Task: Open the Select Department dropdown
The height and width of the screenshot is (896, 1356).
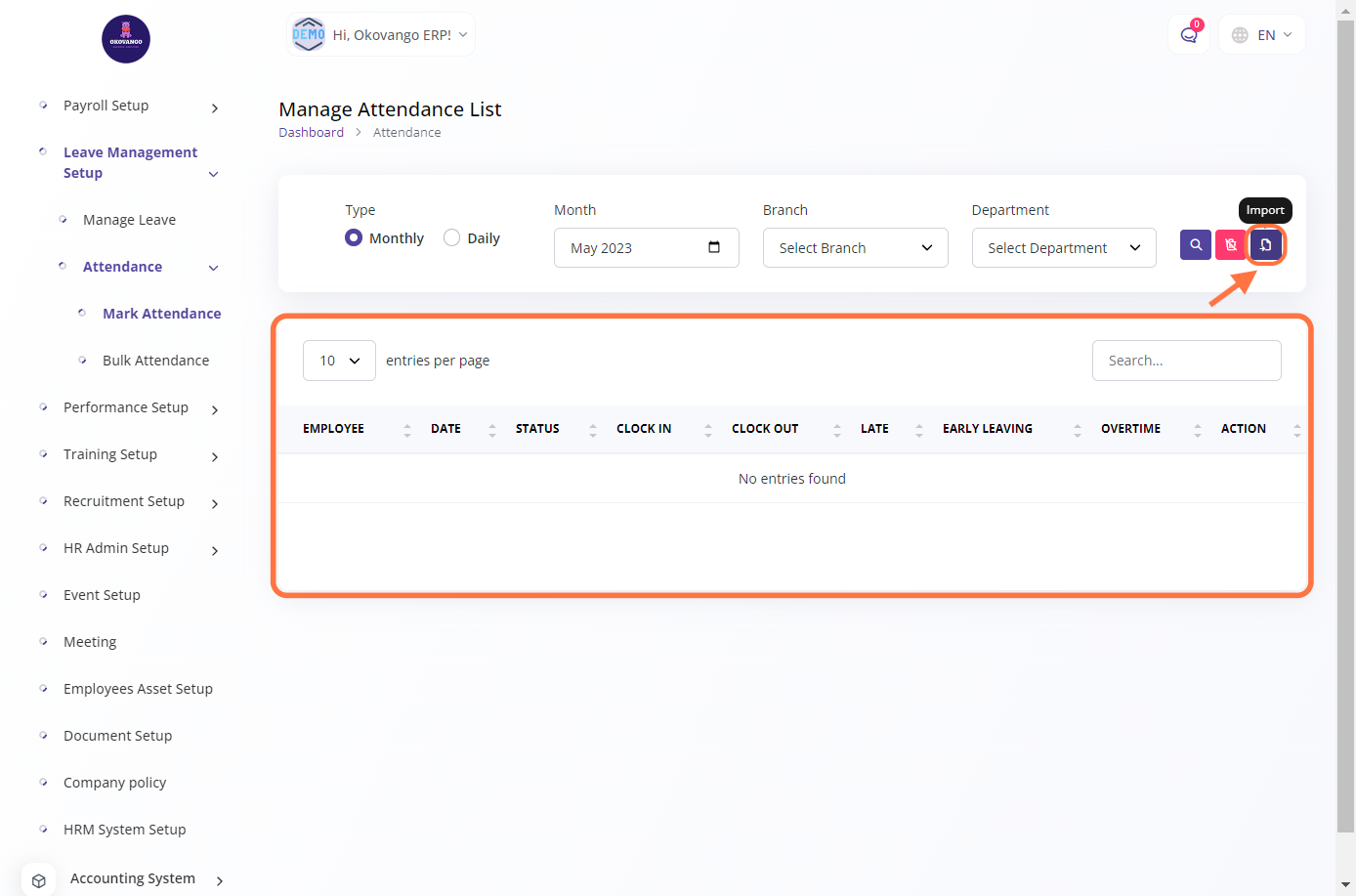Action: point(1063,248)
